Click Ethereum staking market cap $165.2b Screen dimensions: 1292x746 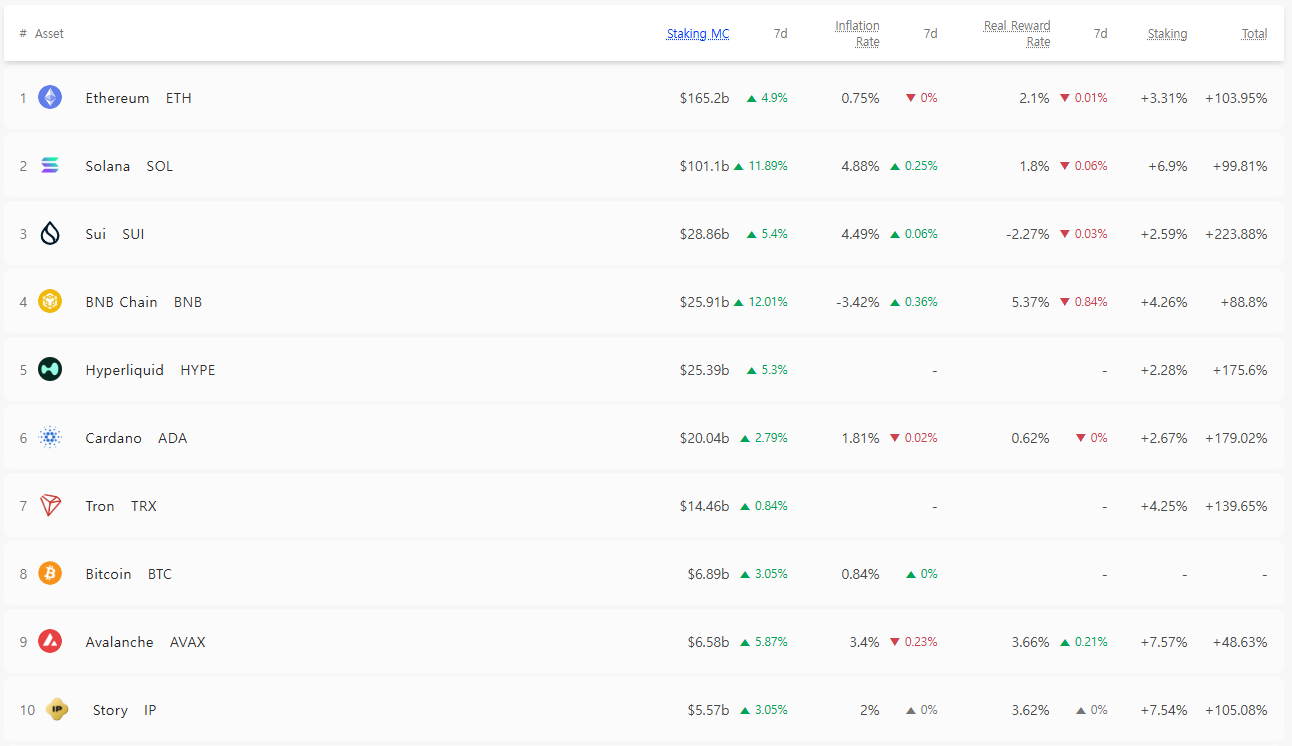coord(705,98)
